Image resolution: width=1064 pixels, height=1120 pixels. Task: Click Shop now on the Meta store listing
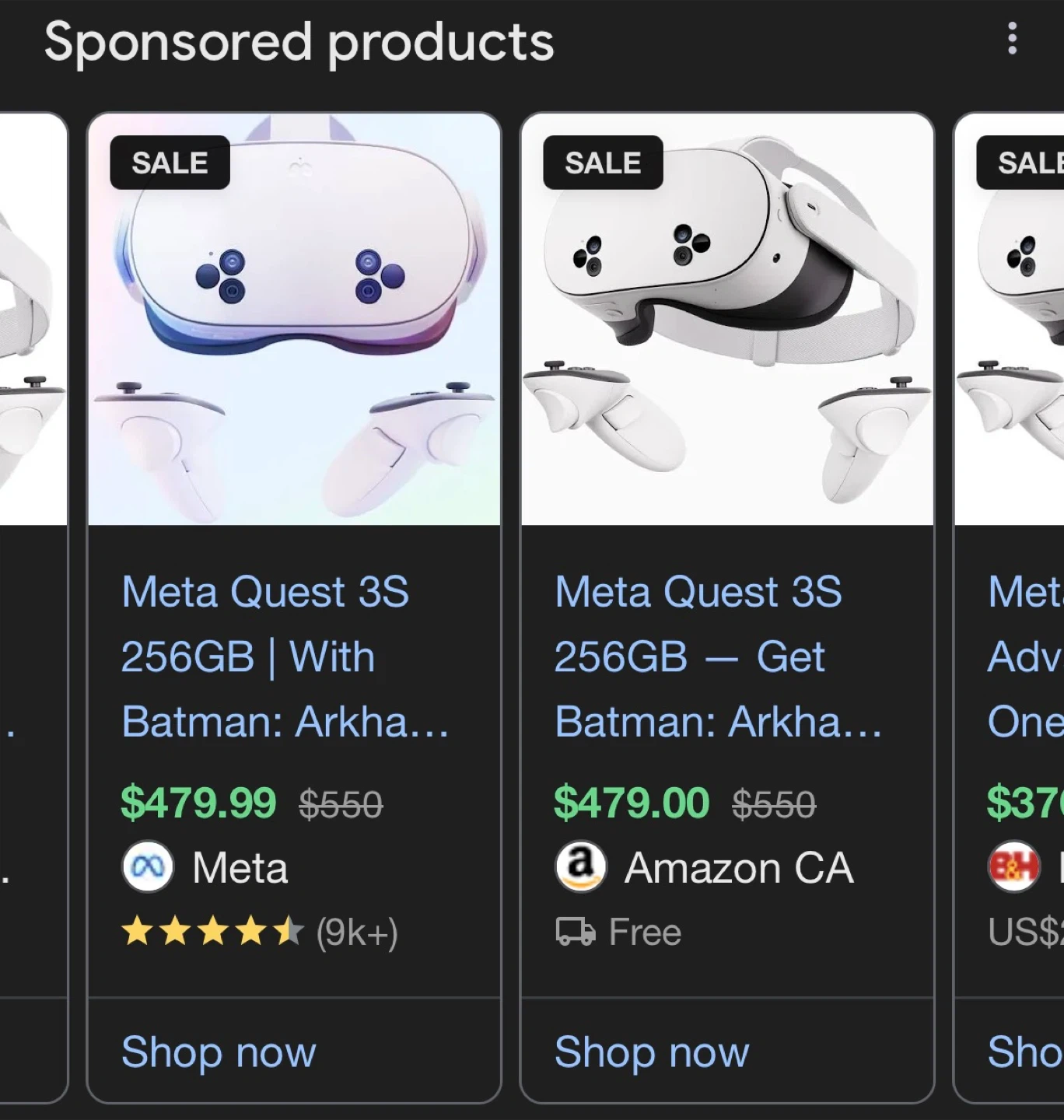(219, 1052)
